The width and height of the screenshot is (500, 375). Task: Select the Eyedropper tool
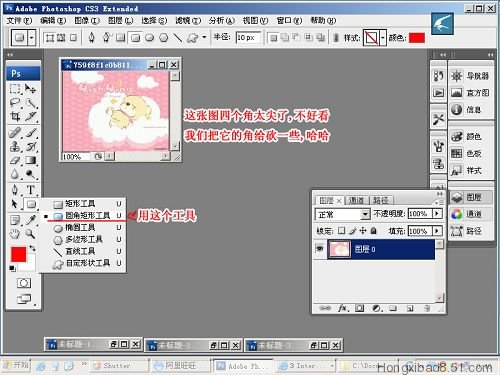point(31,220)
